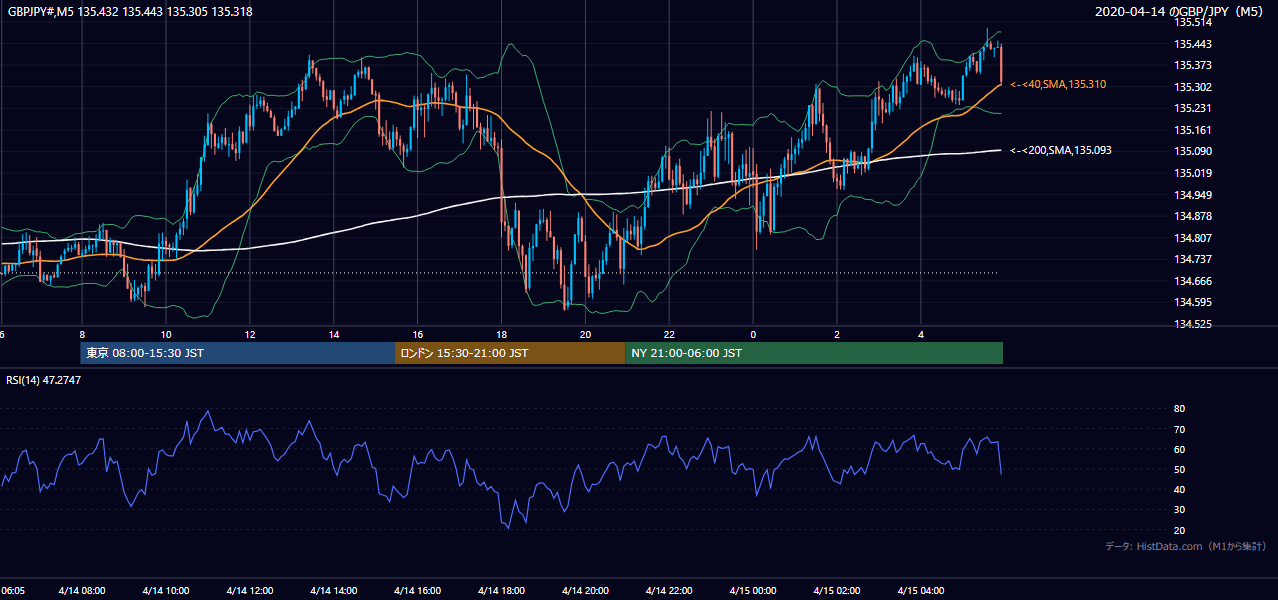The width and height of the screenshot is (1278, 600).
Task: Click the 4/14 16:00 time axis label
Action: [418, 590]
